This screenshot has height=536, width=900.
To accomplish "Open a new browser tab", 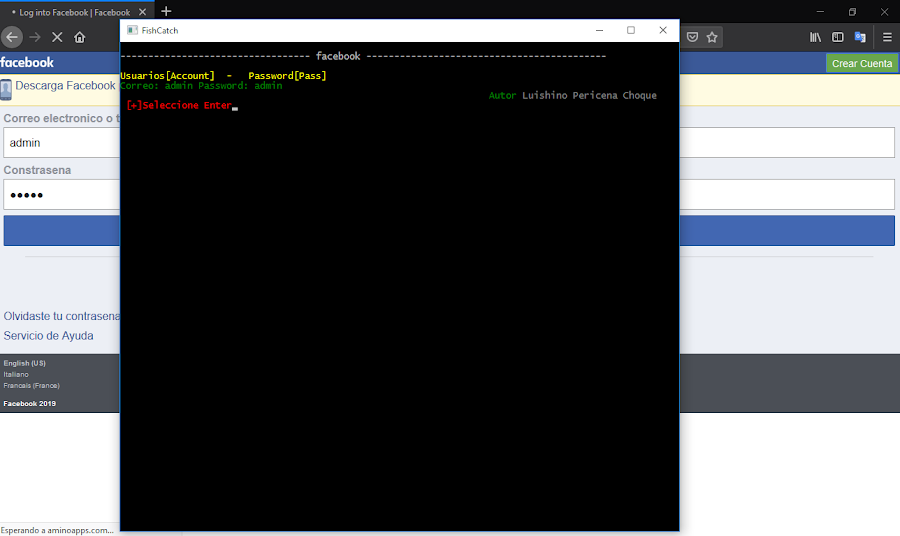I will point(166,11).
